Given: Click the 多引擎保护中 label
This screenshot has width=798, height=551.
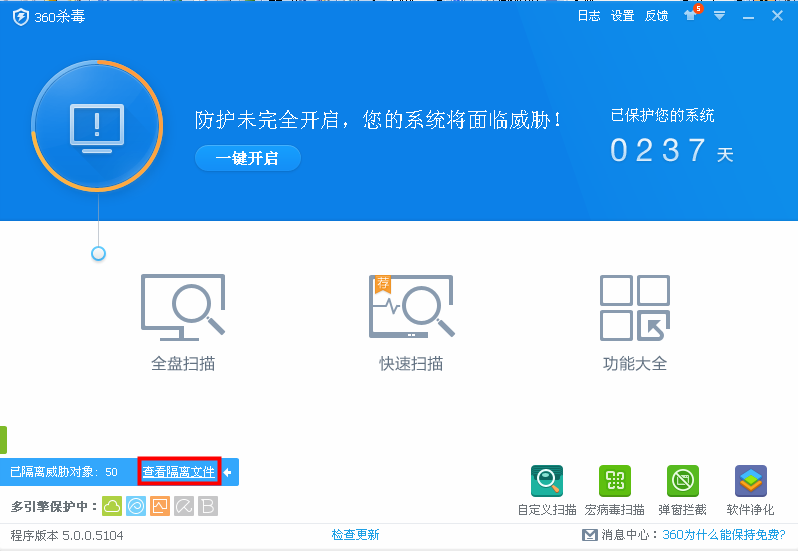Looking at the screenshot, I should [54, 507].
